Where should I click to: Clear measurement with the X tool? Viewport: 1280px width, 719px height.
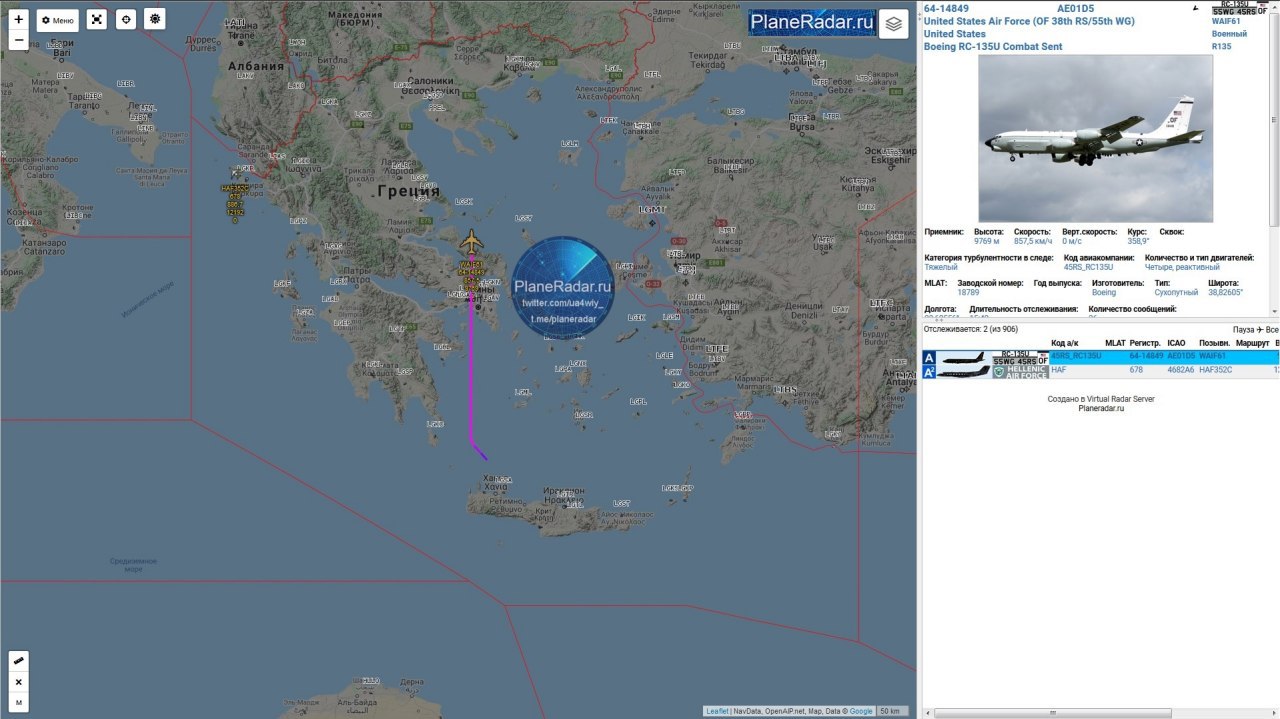click(x=18, y=682)
